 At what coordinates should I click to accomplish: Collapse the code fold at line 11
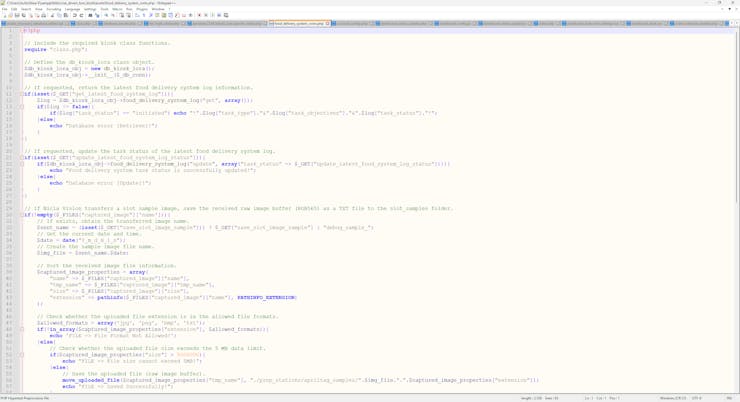(22, 94)
